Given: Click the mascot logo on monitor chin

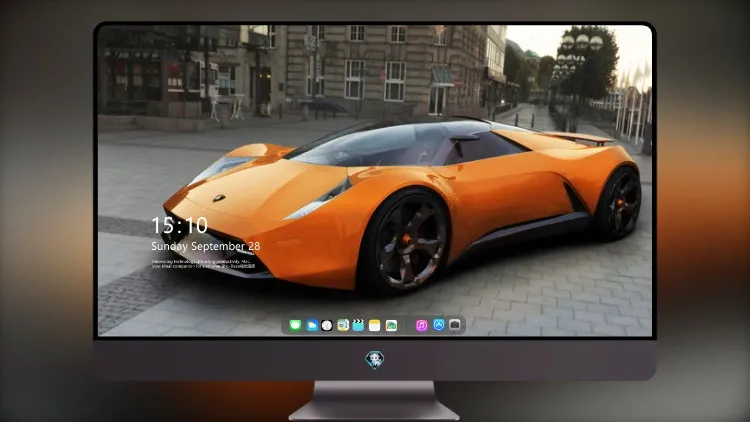Looking at the screenshot, I should click(x=375, y=360).
